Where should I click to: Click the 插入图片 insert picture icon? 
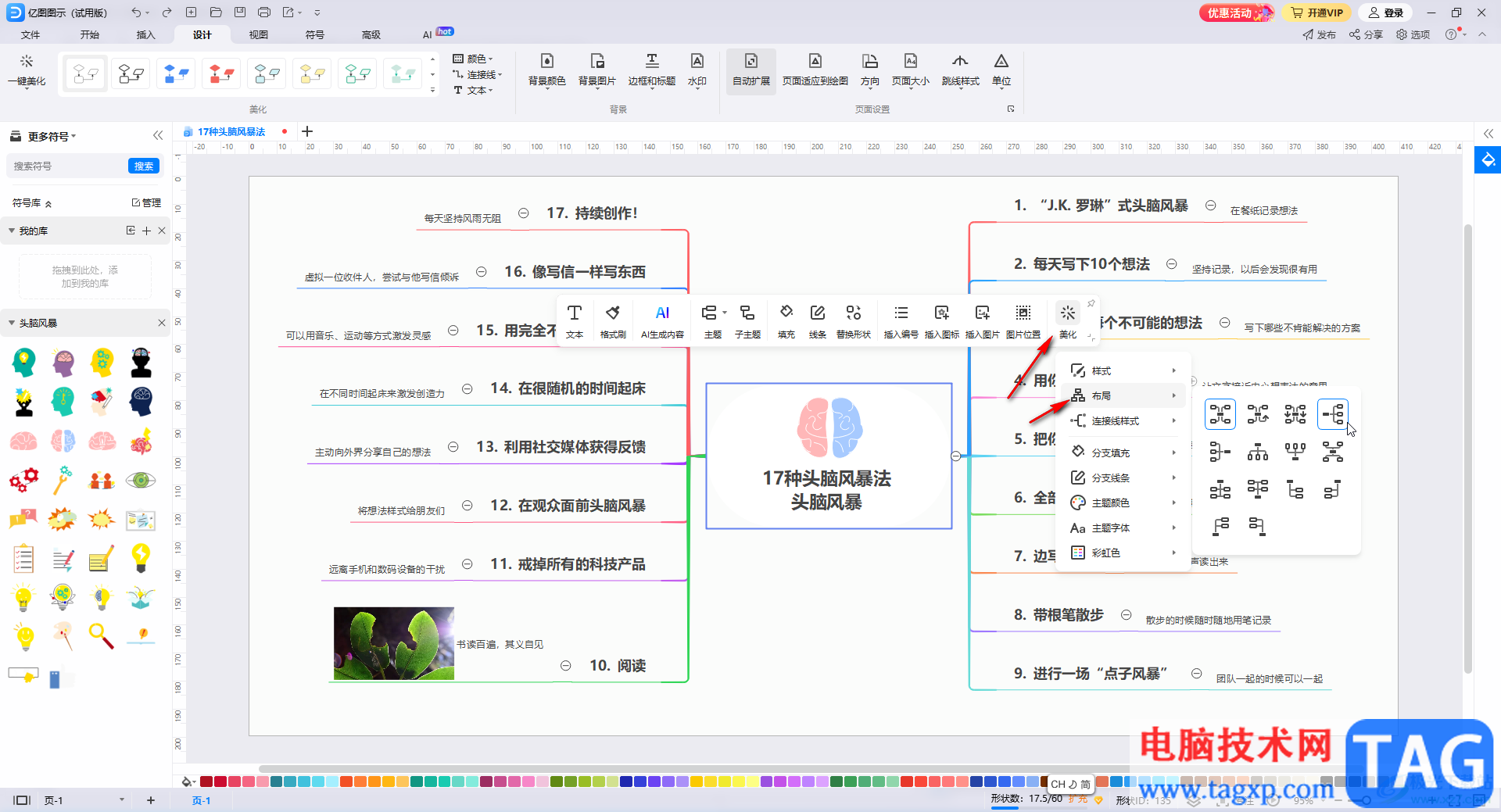(982, 321)
